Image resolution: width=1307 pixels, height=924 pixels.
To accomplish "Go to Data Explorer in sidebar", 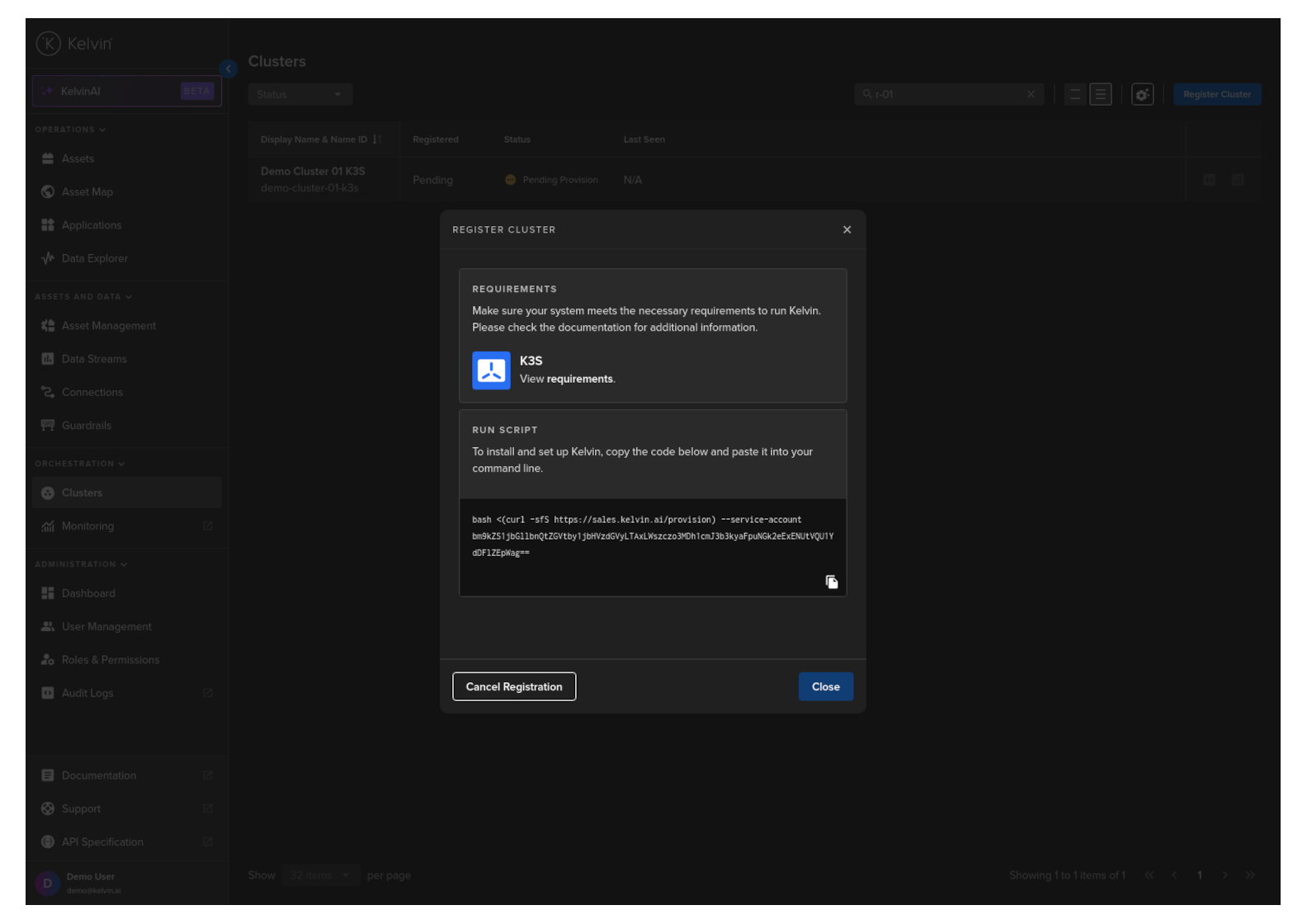I will click(x=94, y=259).
